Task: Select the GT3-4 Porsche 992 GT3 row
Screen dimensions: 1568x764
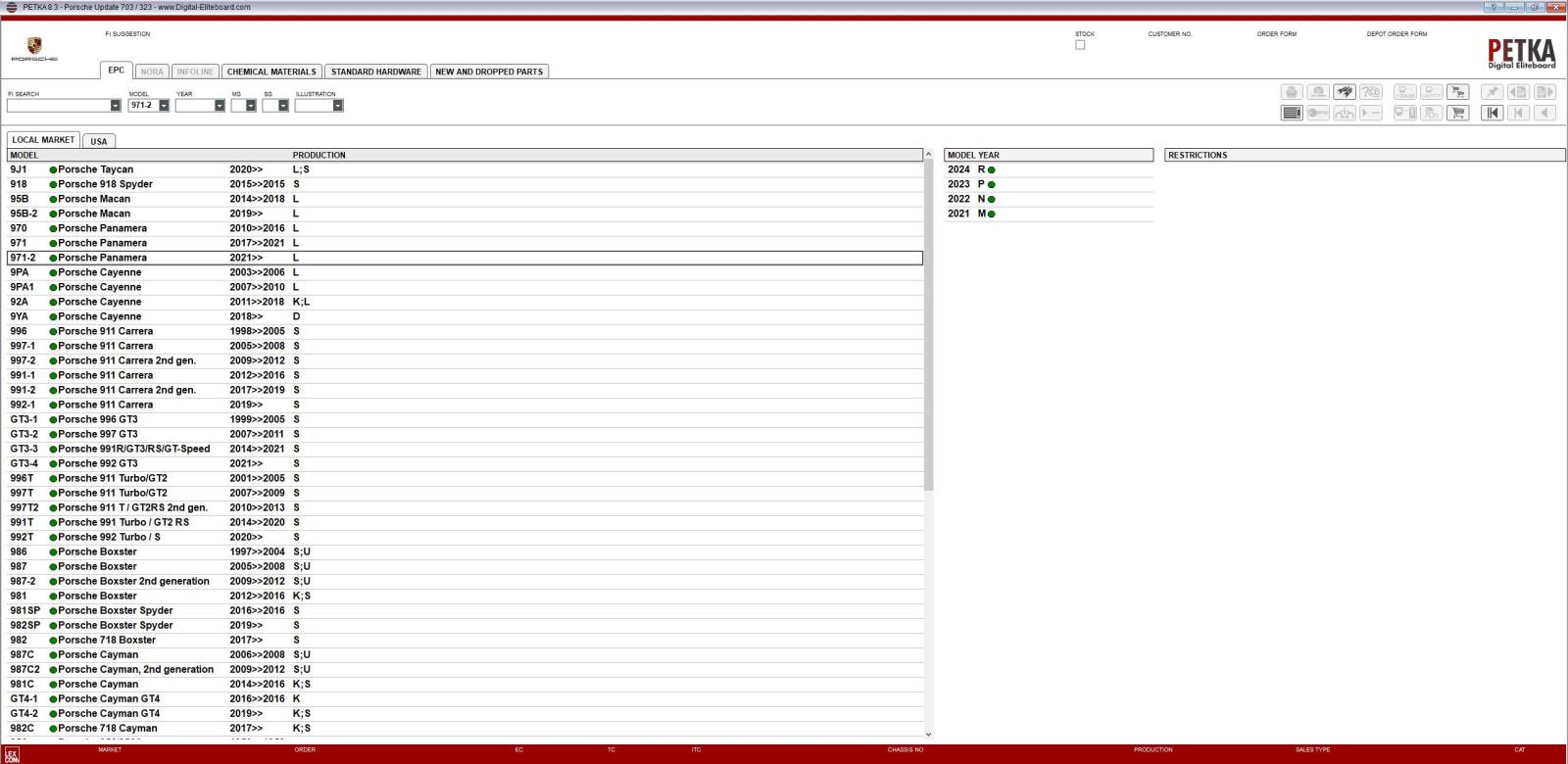Action: (465, 463)
